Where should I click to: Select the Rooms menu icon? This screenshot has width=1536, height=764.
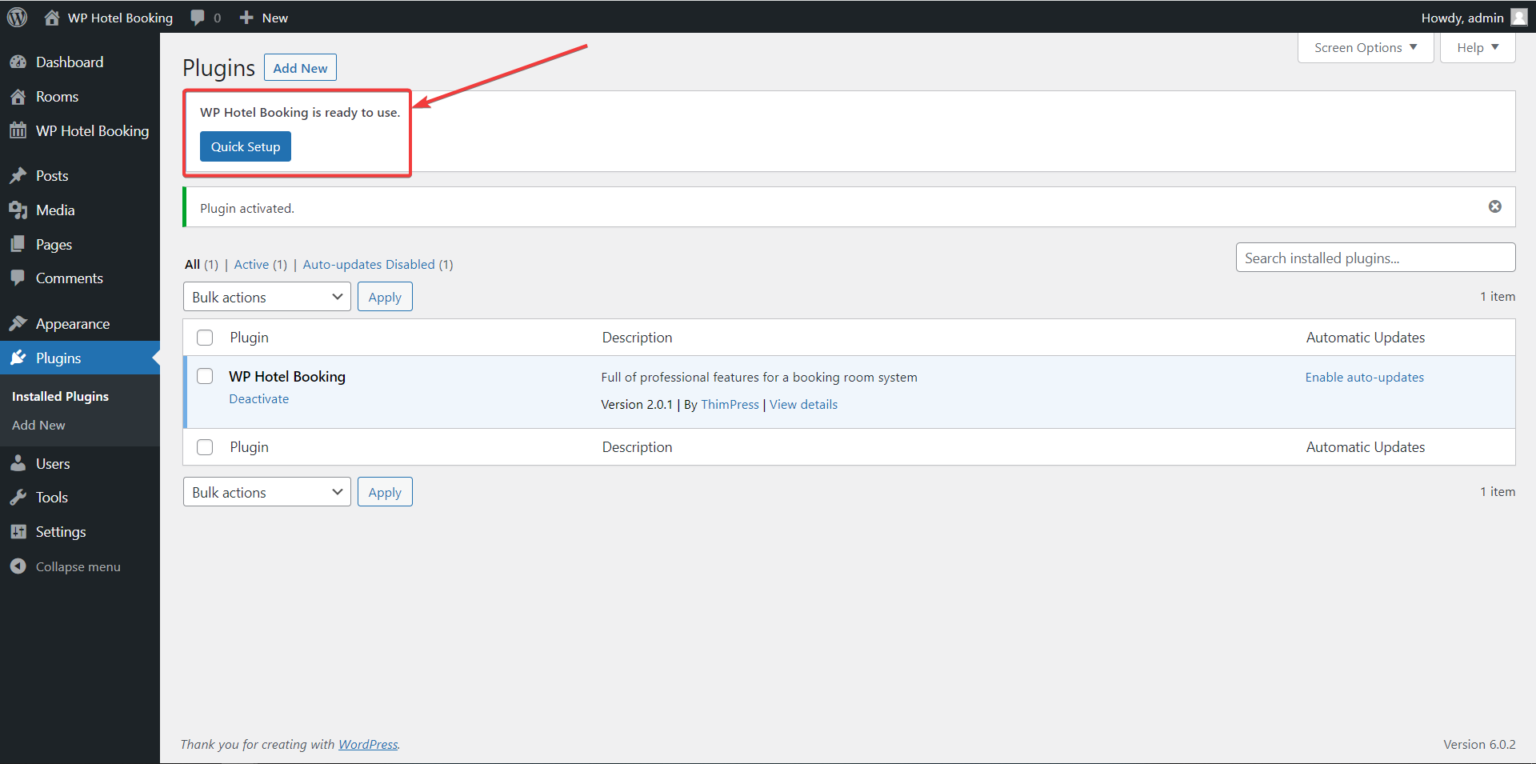pyautogui.click(x=20, y=96)
